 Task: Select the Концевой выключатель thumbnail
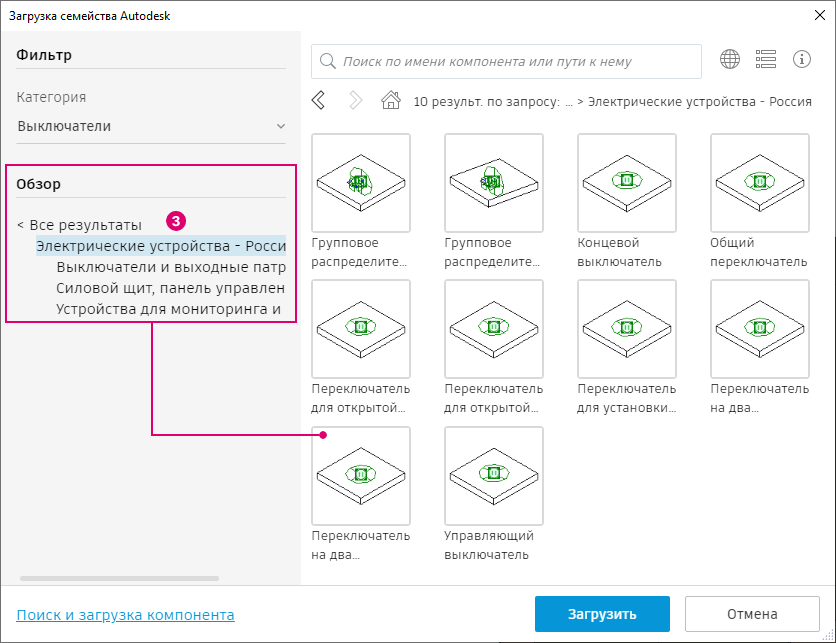click(x=626, y=182)
